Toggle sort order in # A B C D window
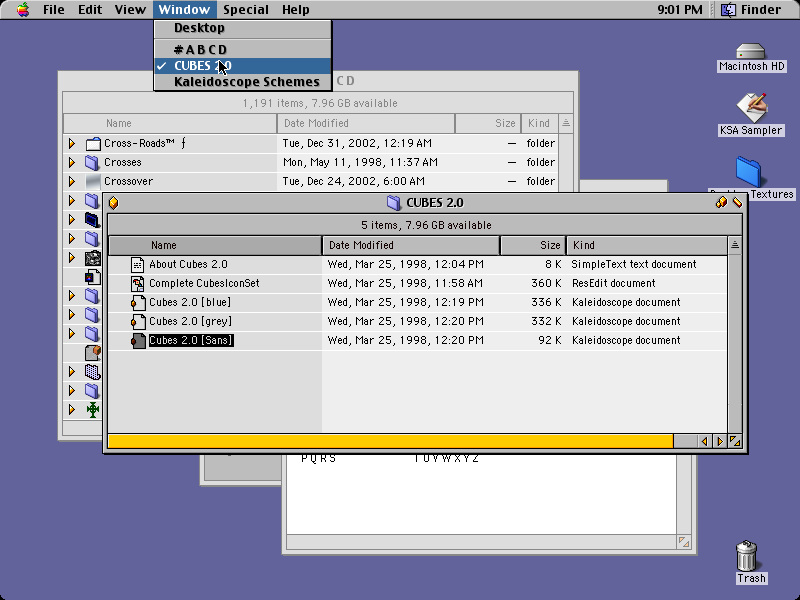This screenshot has width=800, height=600. coord(566,123)
